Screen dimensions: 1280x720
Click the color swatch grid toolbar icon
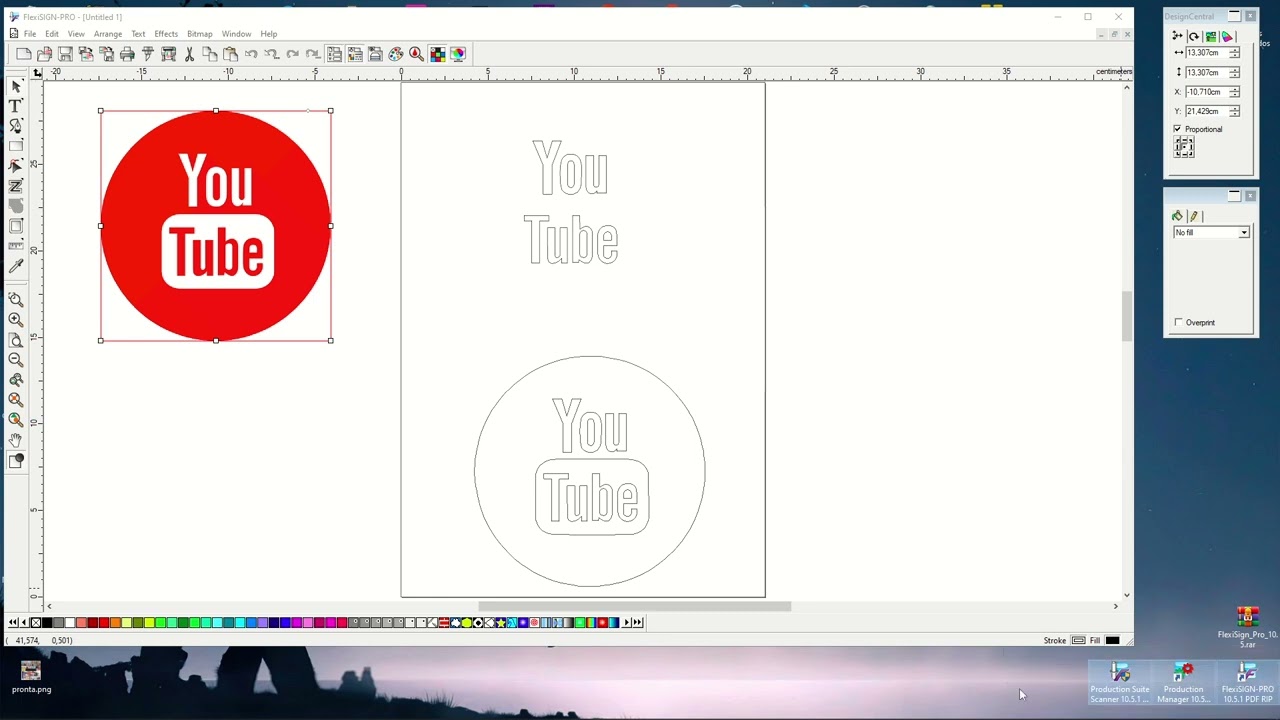(437, 54)
